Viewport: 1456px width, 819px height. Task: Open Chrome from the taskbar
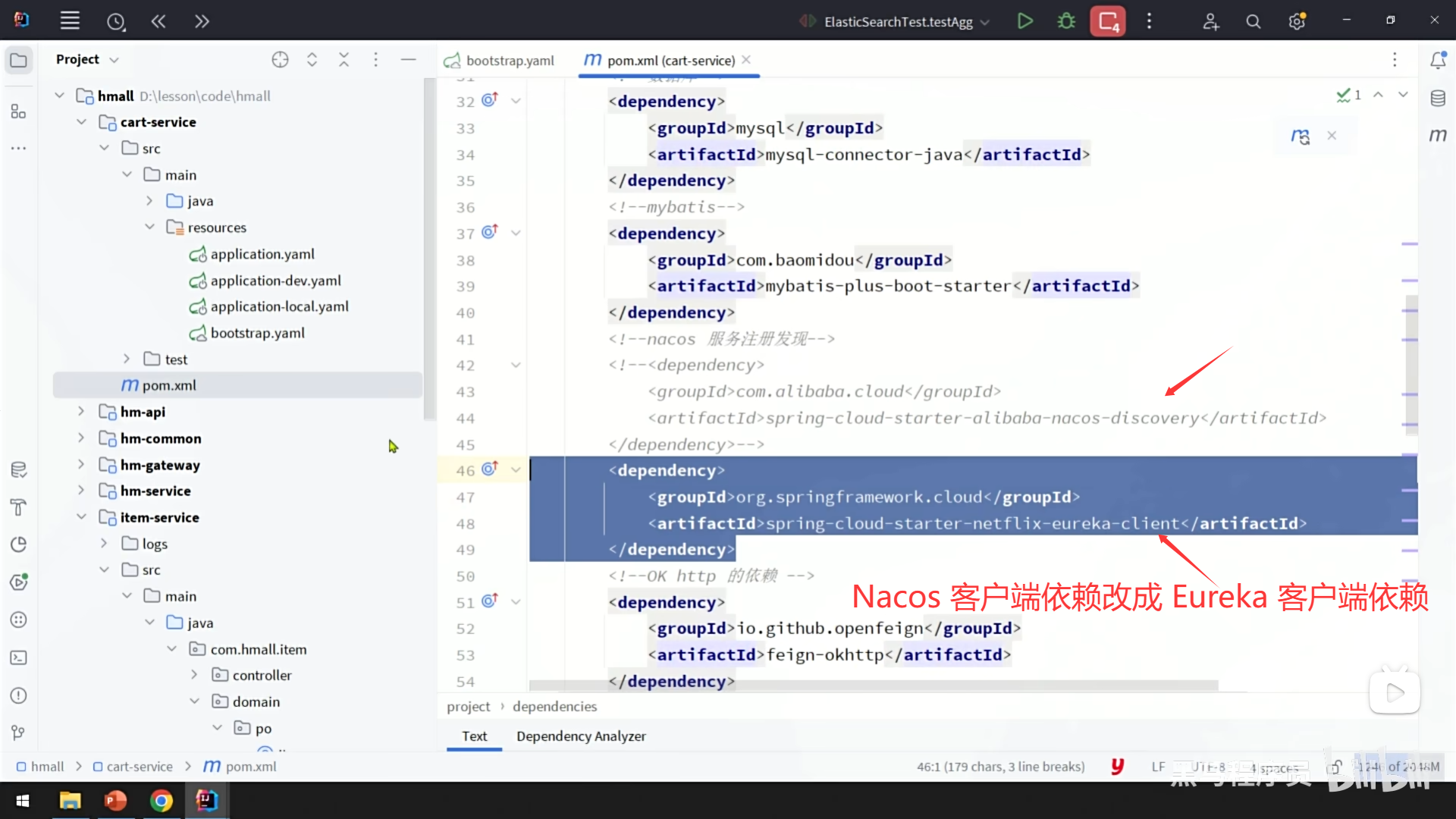(161, 801)
